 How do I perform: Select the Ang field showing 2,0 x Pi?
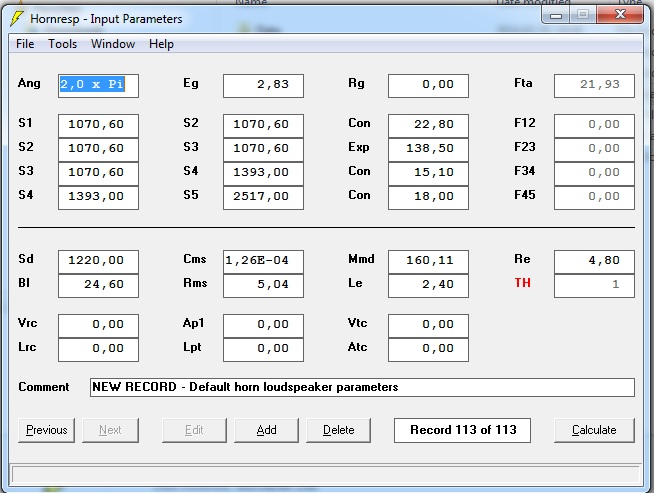point(98,86)
